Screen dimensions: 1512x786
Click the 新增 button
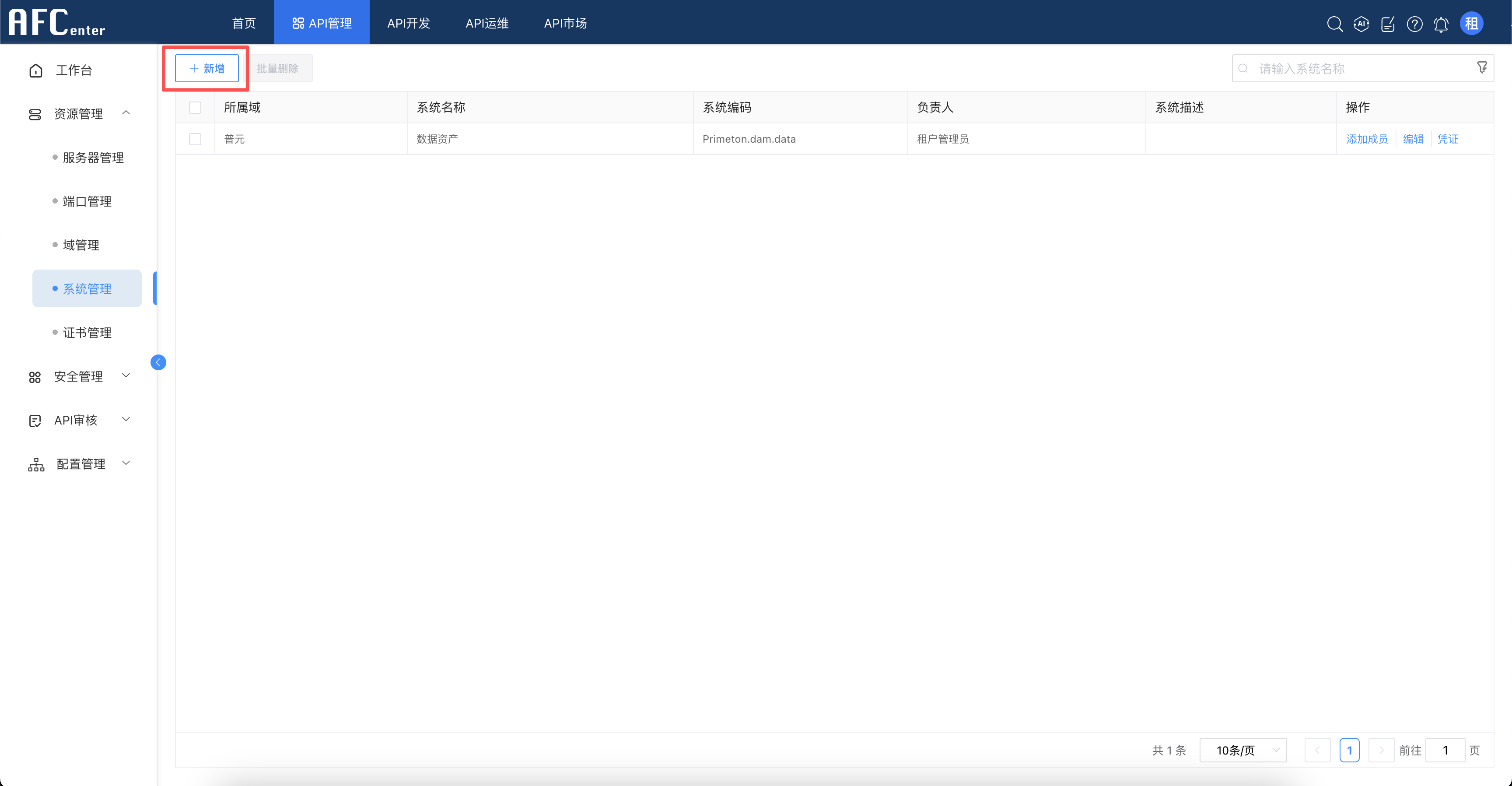tap(206, 68)
